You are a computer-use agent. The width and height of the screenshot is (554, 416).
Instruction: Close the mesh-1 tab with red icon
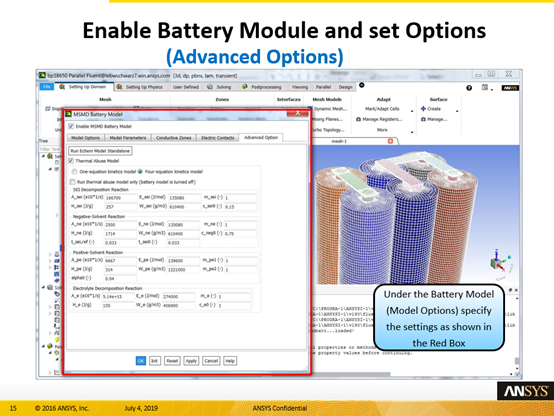pyautogui.click(x=390, y=141)
